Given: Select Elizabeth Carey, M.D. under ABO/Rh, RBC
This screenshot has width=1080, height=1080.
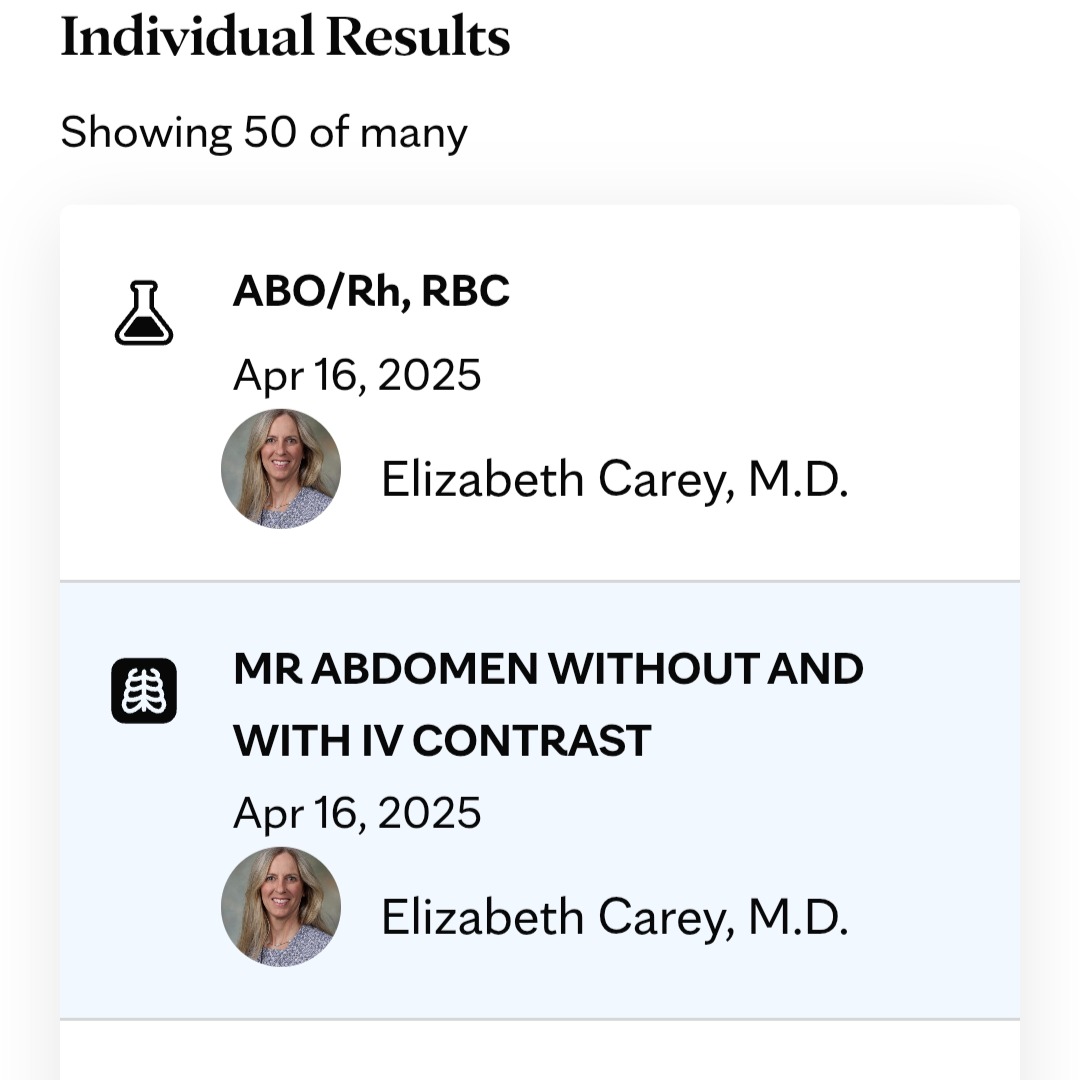Looking at the screenshot, I should pyautogui.click(x=614, y=480).
